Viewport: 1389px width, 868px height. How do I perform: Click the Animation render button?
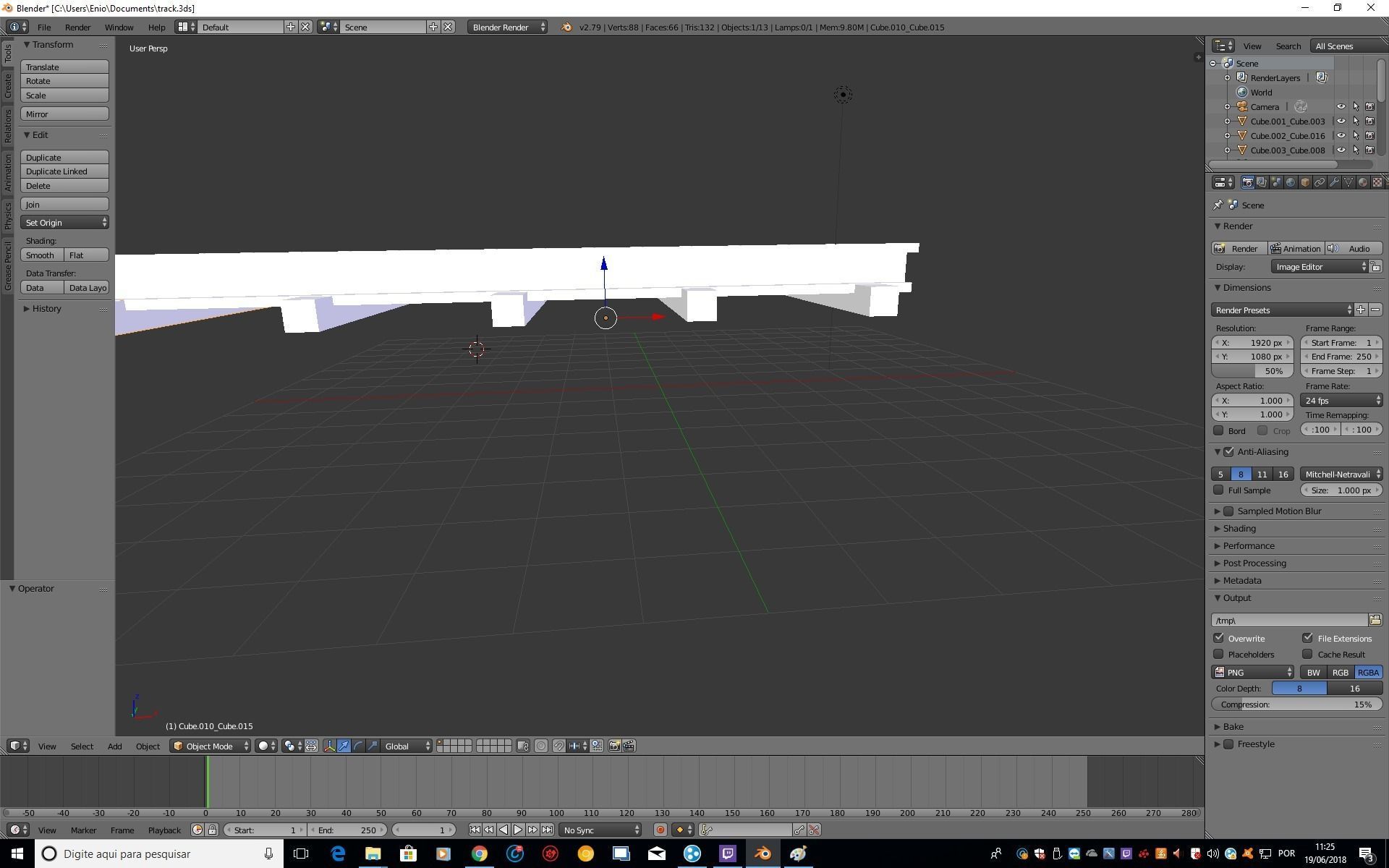(x=1295, y=248)
